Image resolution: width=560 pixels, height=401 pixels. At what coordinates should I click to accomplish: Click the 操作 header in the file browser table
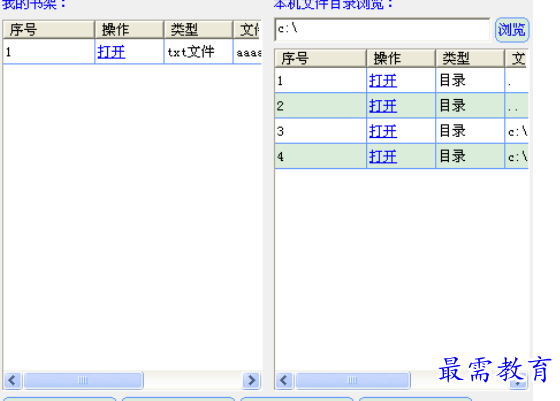(401, 59)
